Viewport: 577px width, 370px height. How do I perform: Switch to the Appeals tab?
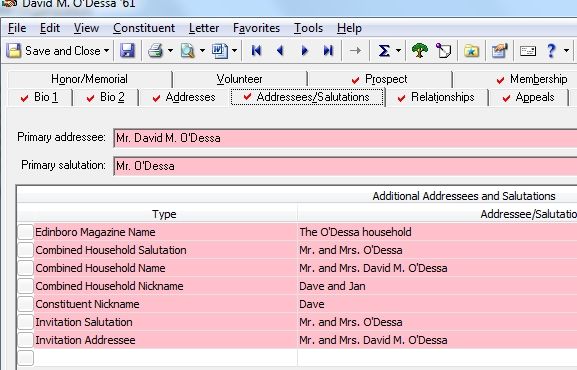pos(529,97)
